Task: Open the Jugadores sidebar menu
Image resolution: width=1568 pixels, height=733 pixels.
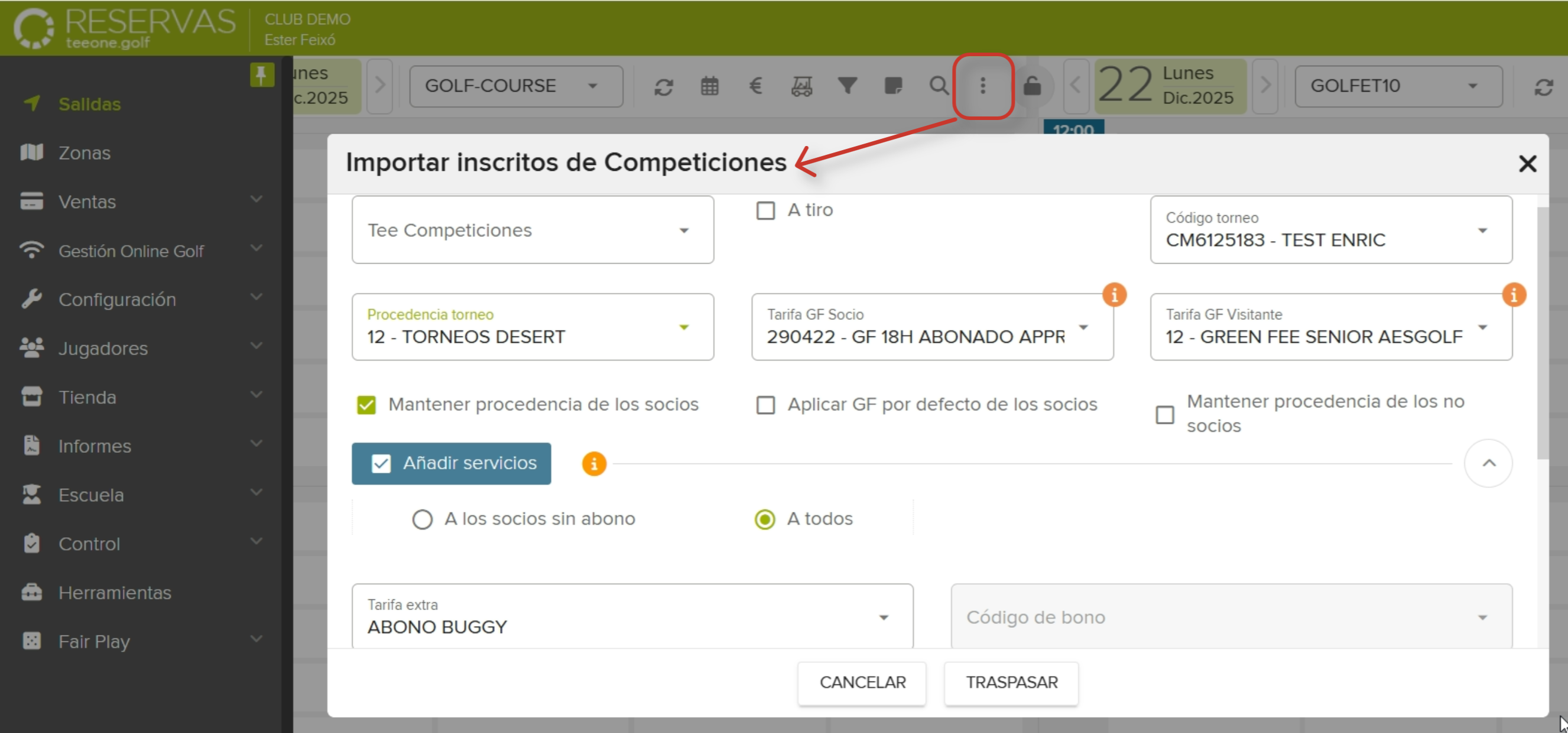Action: tap(102, 348)
